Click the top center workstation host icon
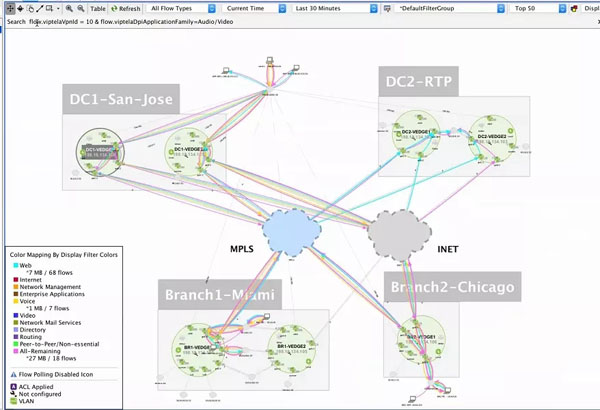This screenshot has height=410, width=600. [270, 61]
